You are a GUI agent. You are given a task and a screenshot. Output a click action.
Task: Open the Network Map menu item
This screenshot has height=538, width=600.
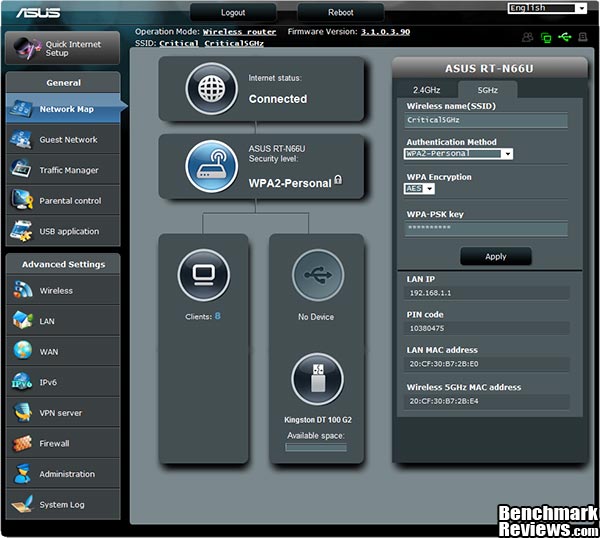(x=63, y=109)
